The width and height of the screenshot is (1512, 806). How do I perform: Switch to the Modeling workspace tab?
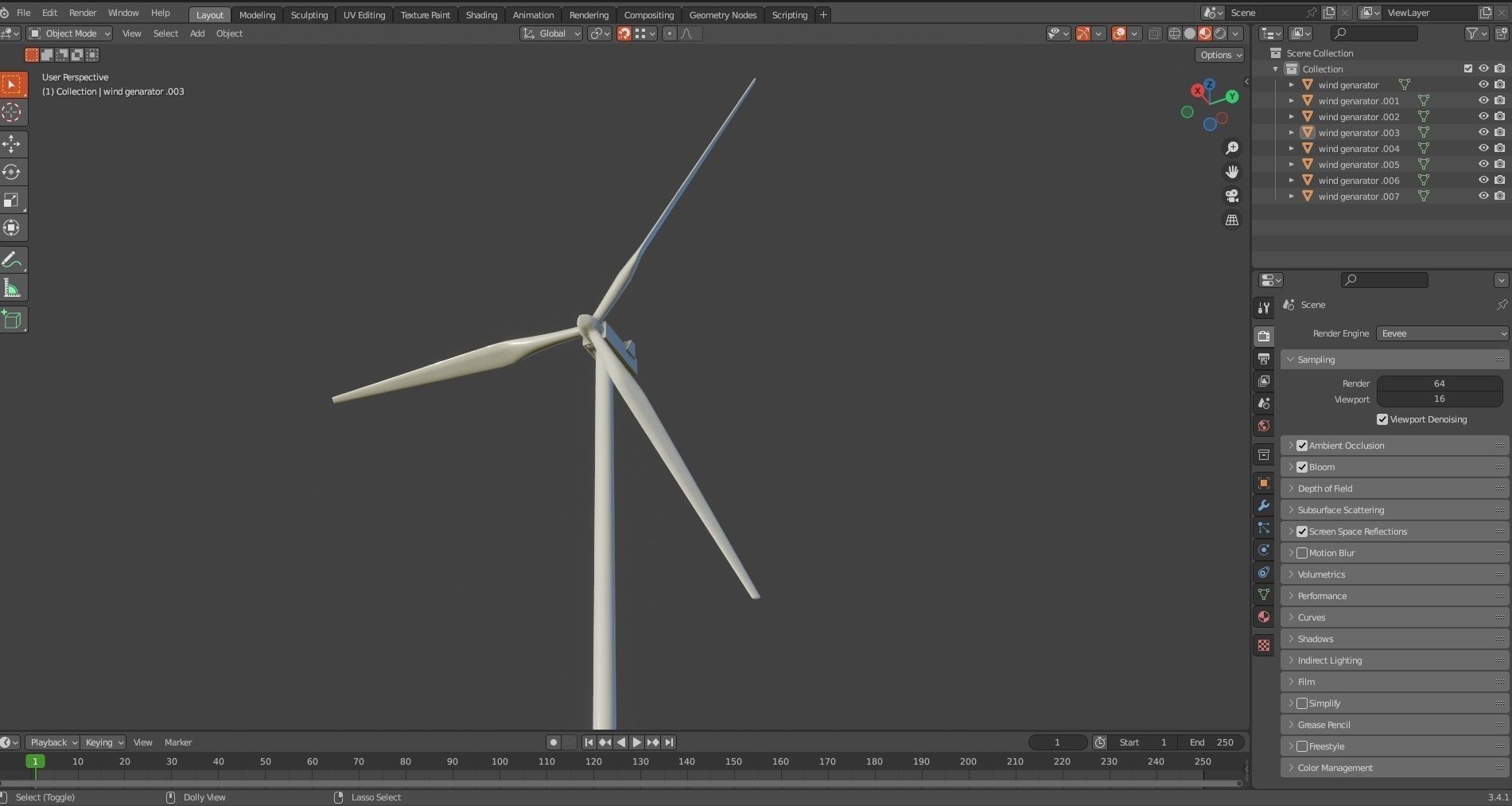(257, 15)
